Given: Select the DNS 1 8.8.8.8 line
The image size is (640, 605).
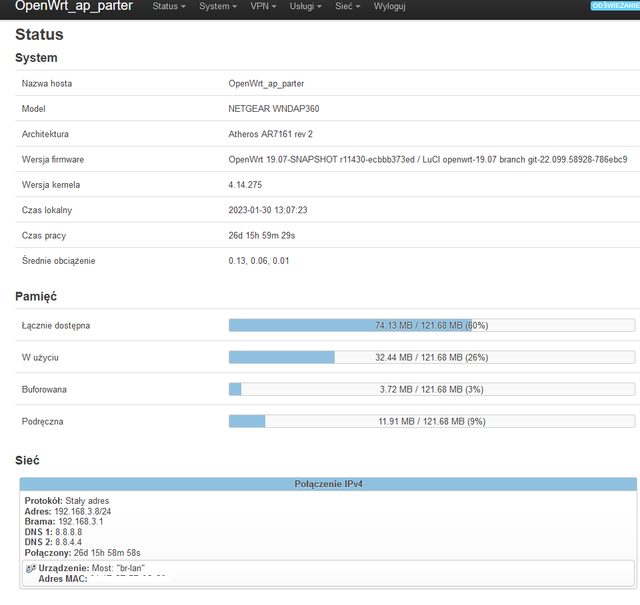Looking at the screenshot, I should (x=53, y=532).
